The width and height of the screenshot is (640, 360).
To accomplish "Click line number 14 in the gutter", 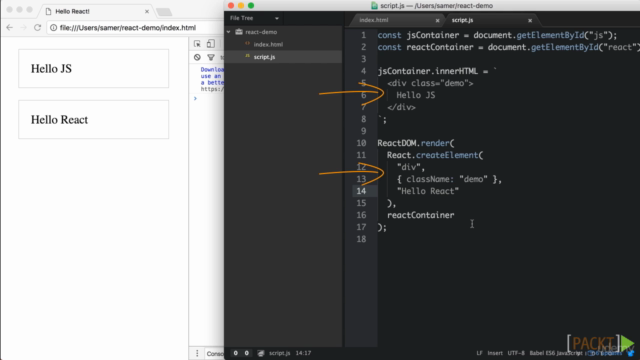I will (361, 191).
